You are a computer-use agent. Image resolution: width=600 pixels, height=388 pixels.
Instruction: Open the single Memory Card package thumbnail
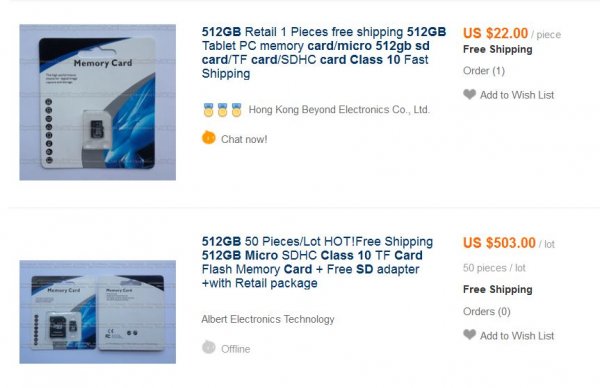[x=98, y=102]
